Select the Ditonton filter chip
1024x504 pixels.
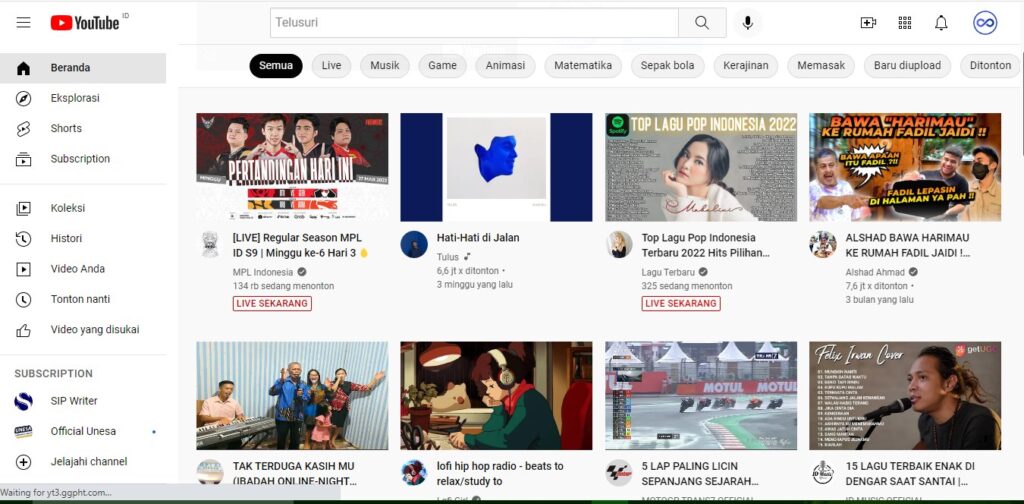[990, 65]
